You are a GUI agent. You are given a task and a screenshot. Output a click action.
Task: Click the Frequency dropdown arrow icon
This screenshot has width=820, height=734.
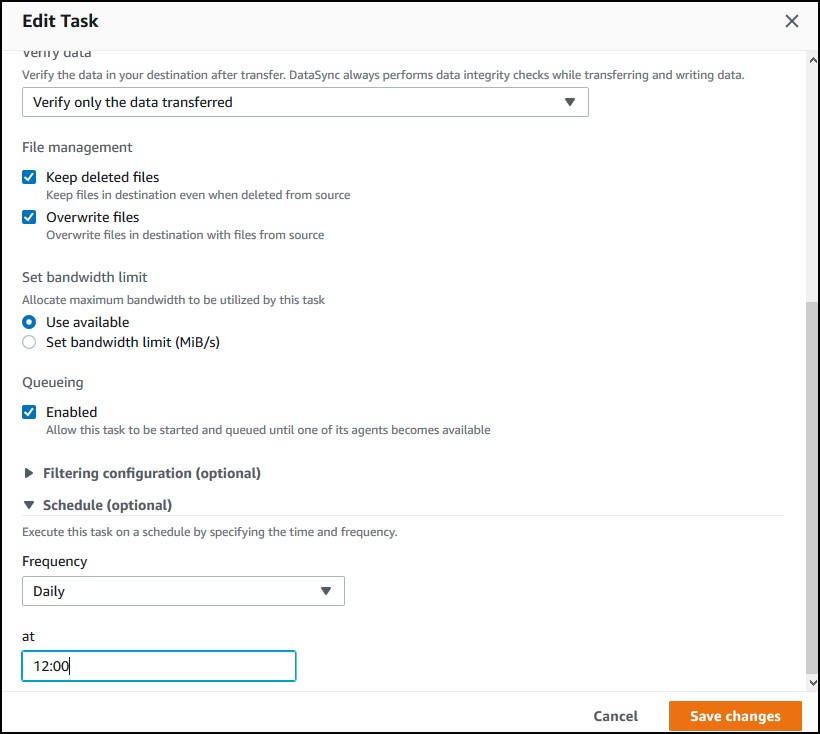pos(326,591)
